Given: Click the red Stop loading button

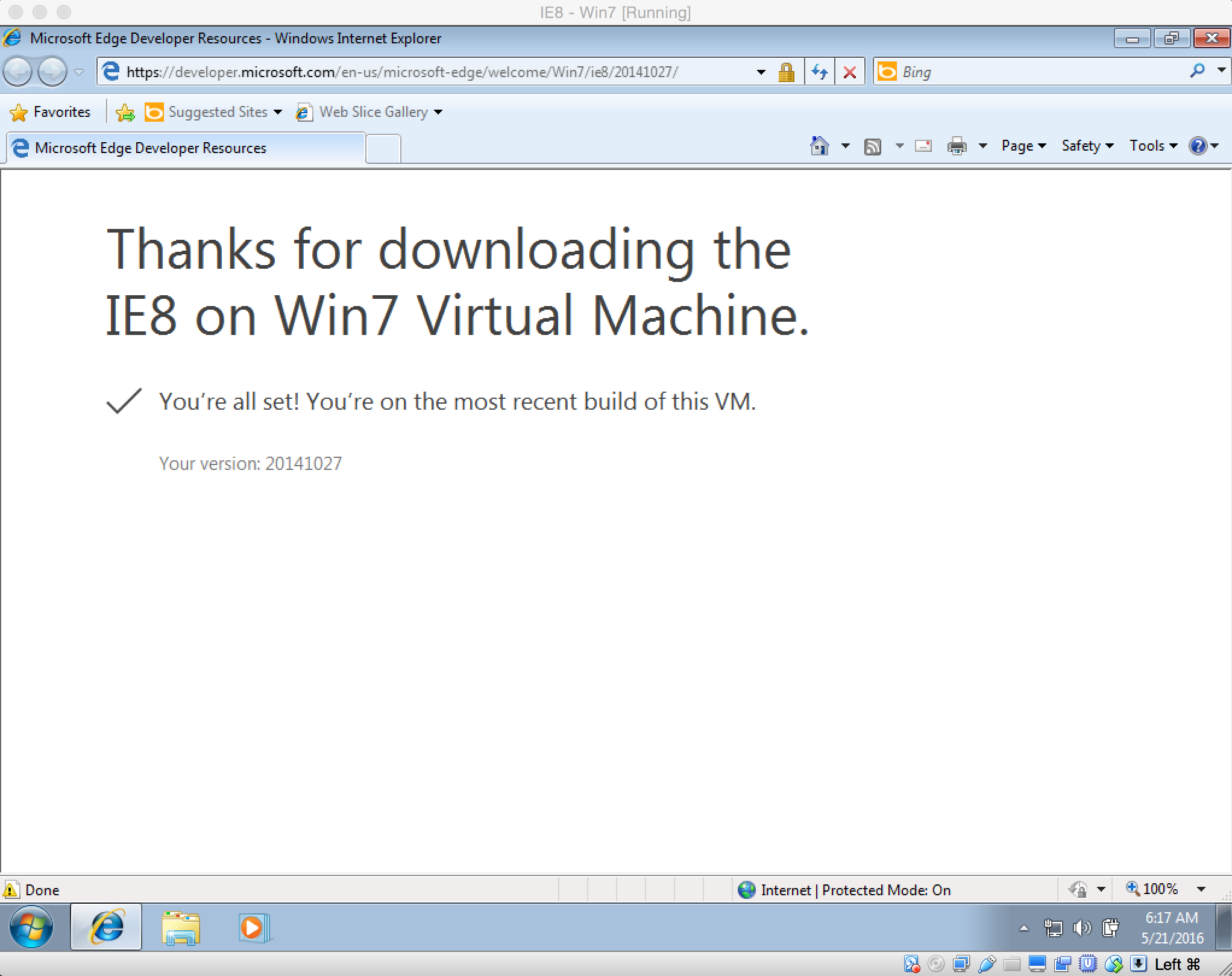Looking at the screenshot, I should (850, 72).
